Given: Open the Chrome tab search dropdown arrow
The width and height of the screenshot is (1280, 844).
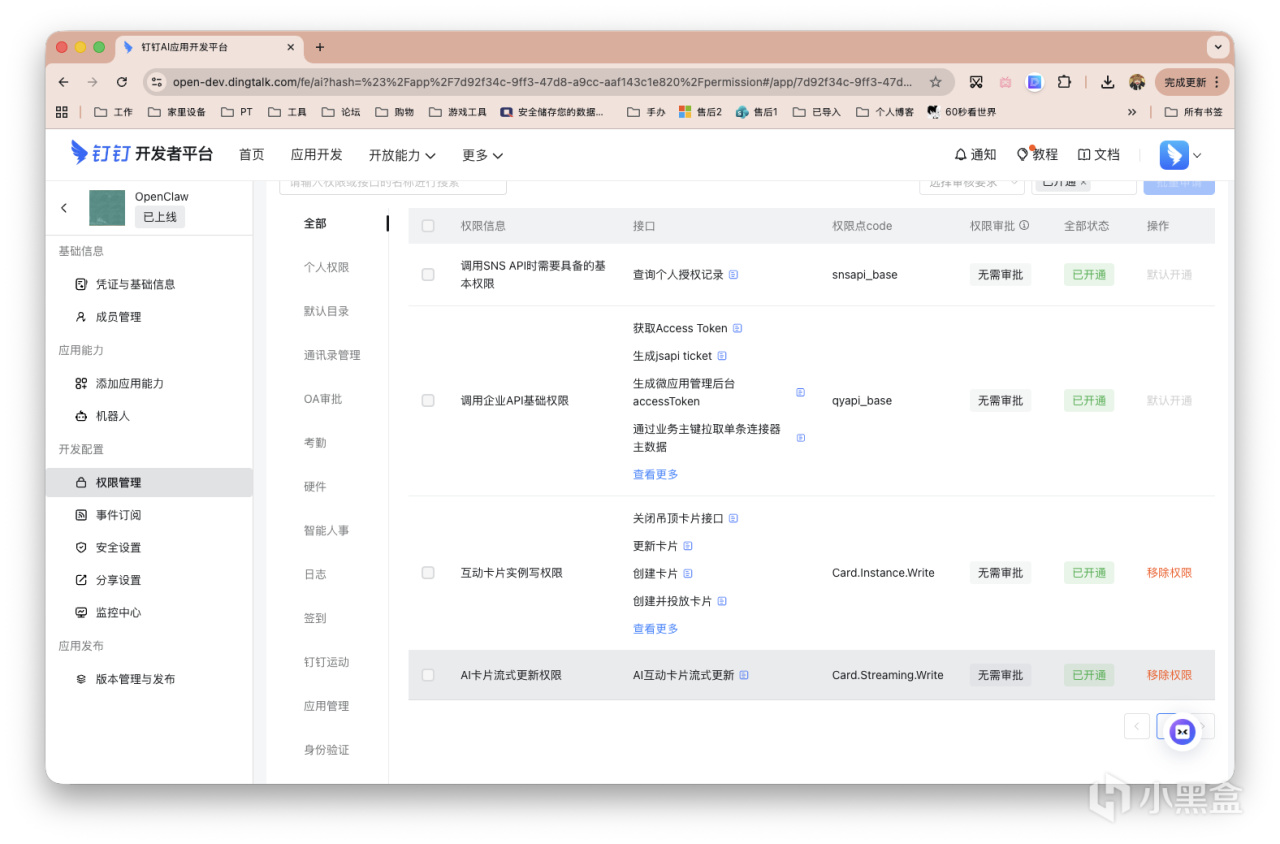Looking at the screenshot, I should click(x=1218, y=47).
